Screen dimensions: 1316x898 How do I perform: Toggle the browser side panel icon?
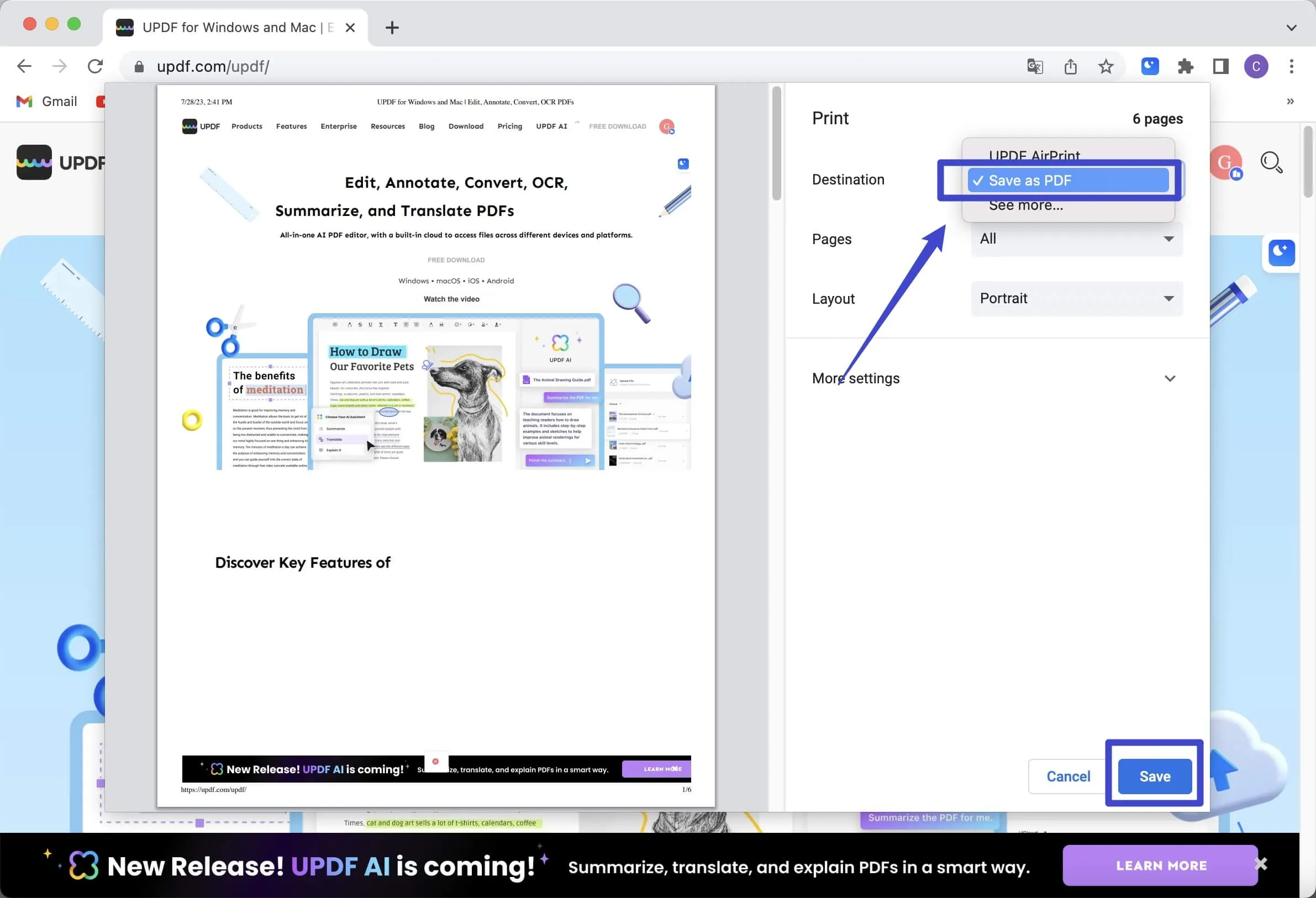click(x=1220, y=66)
